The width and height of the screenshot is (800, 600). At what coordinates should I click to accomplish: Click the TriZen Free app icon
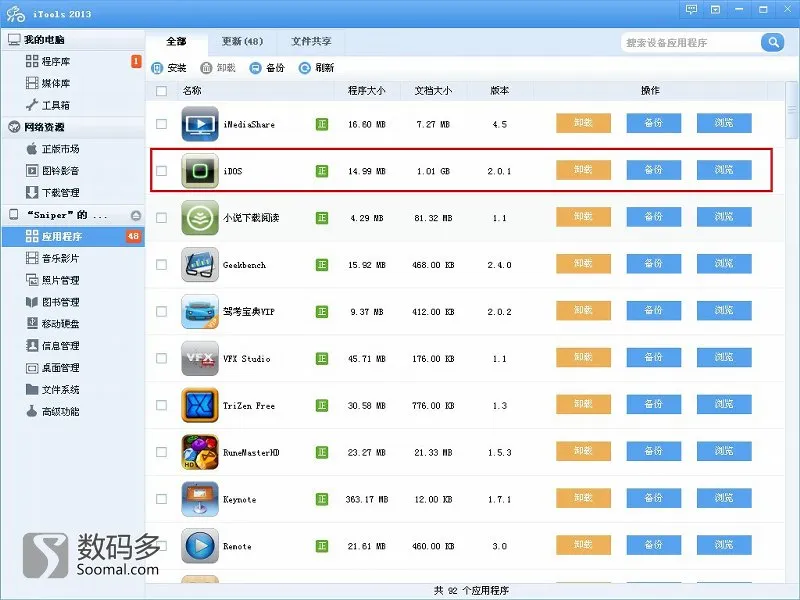tap(200, 406)
